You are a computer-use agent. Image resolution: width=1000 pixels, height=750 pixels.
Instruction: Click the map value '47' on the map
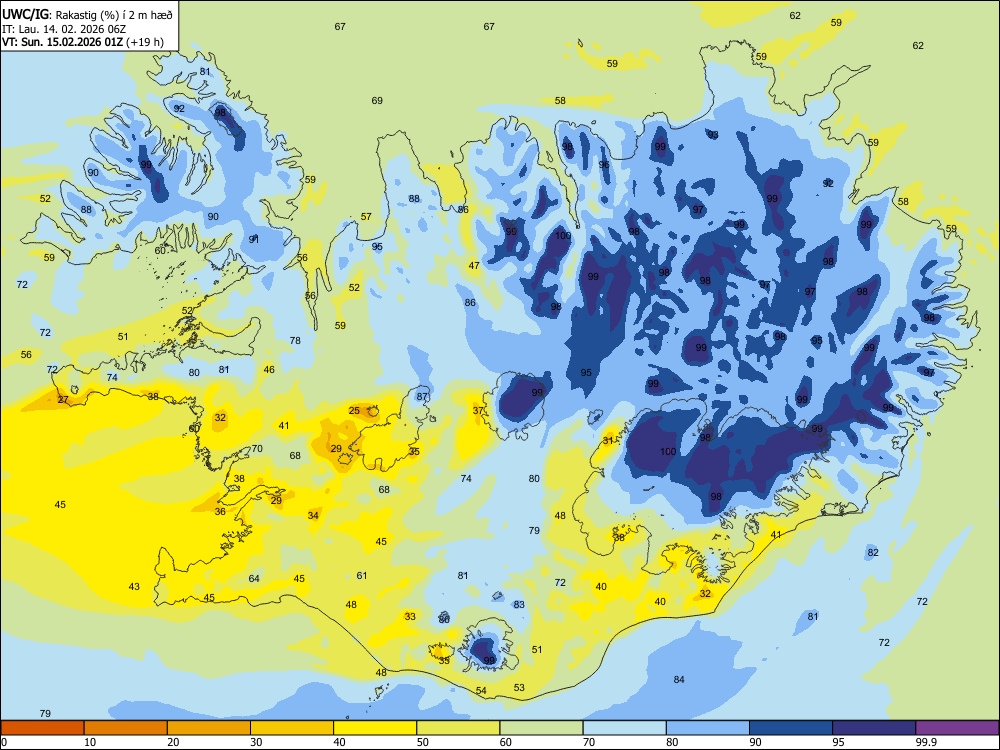[x=474, y=266]
